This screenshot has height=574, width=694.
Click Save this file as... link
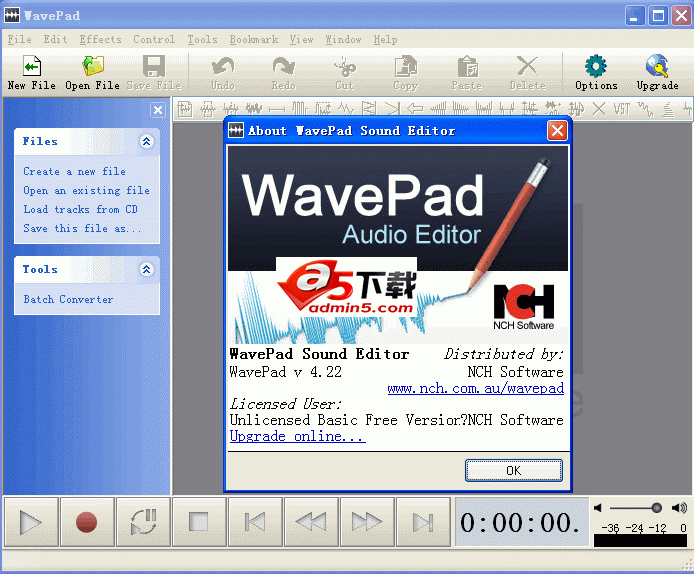[82, 228]
